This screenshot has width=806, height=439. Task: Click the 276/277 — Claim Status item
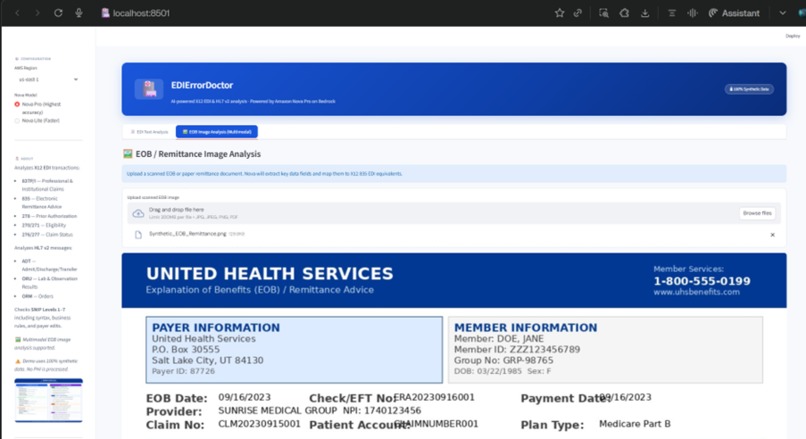(47, 234)
